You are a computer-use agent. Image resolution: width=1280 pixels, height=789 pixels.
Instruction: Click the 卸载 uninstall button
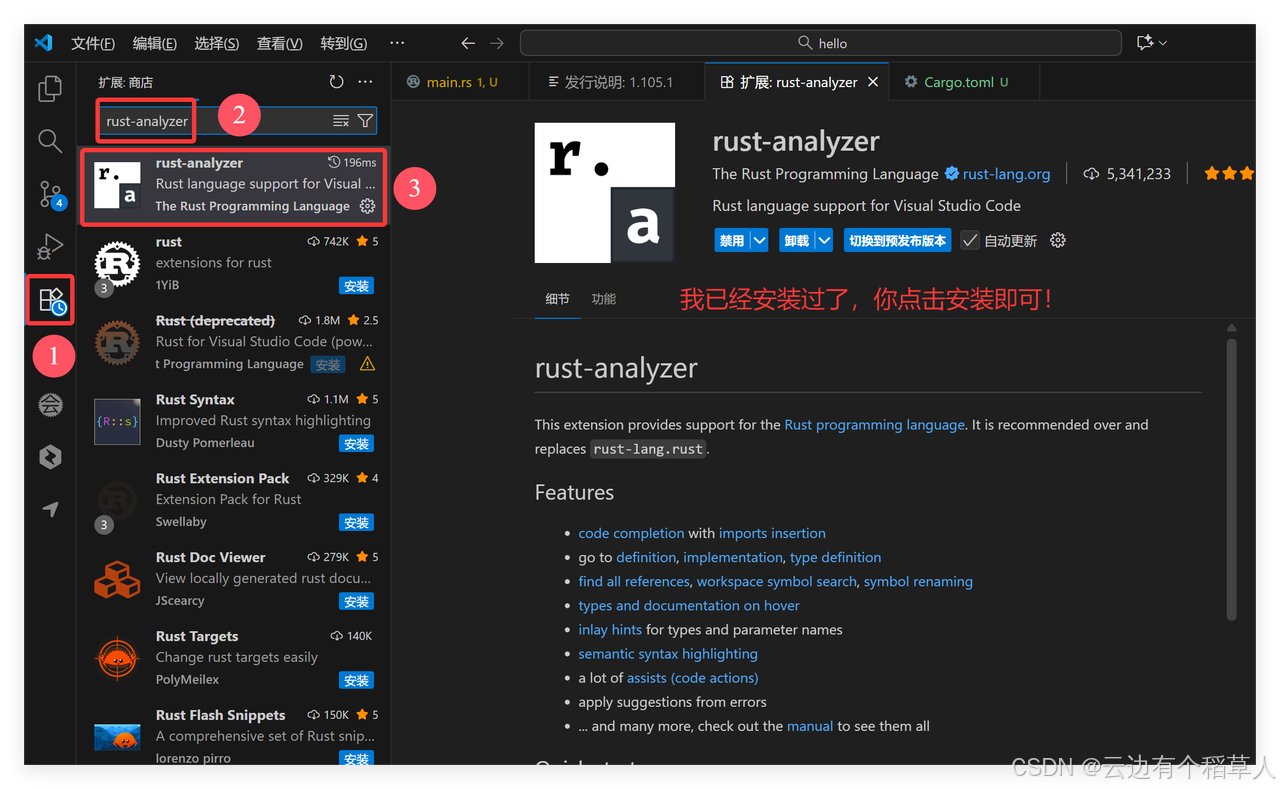click(x=796, y=240)
